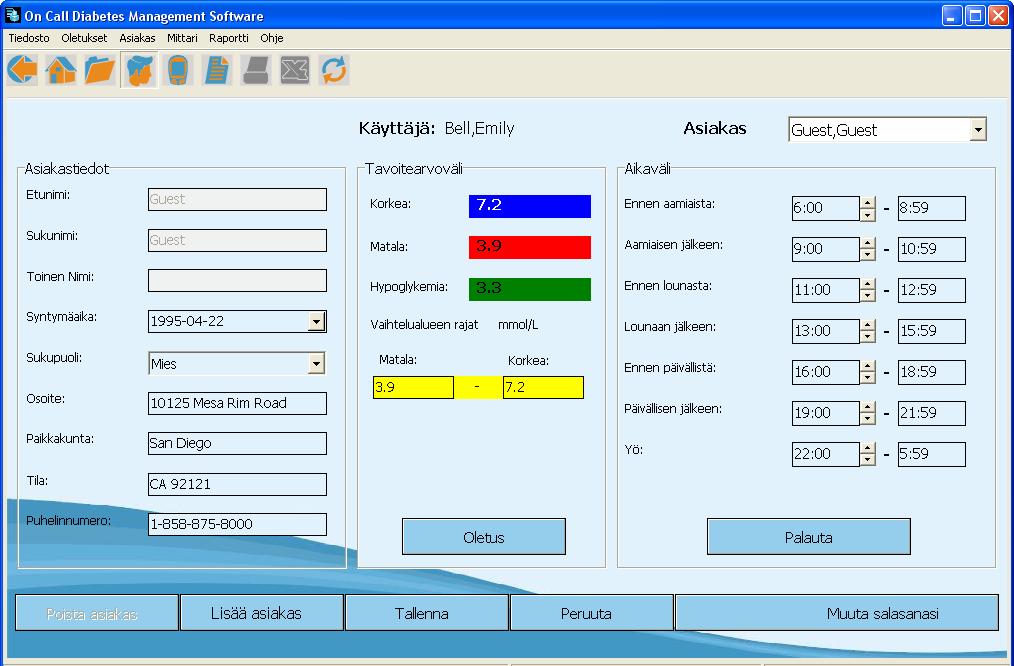The width and height of the screenshot is (1014, 666).
Task: Click the 10:59 end time field
Action: (x=932, y=249)
